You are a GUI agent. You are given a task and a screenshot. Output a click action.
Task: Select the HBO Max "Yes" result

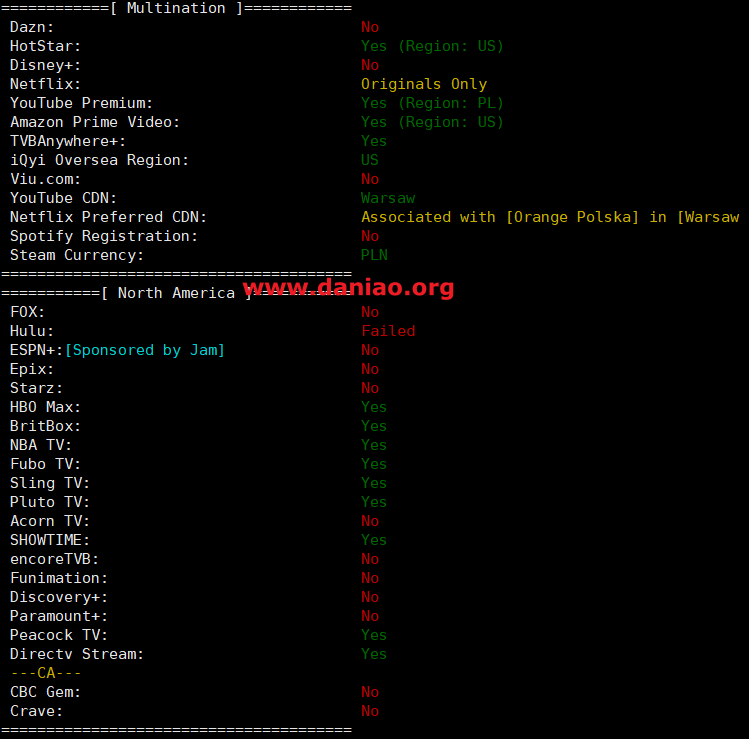[x=374, y=407]
